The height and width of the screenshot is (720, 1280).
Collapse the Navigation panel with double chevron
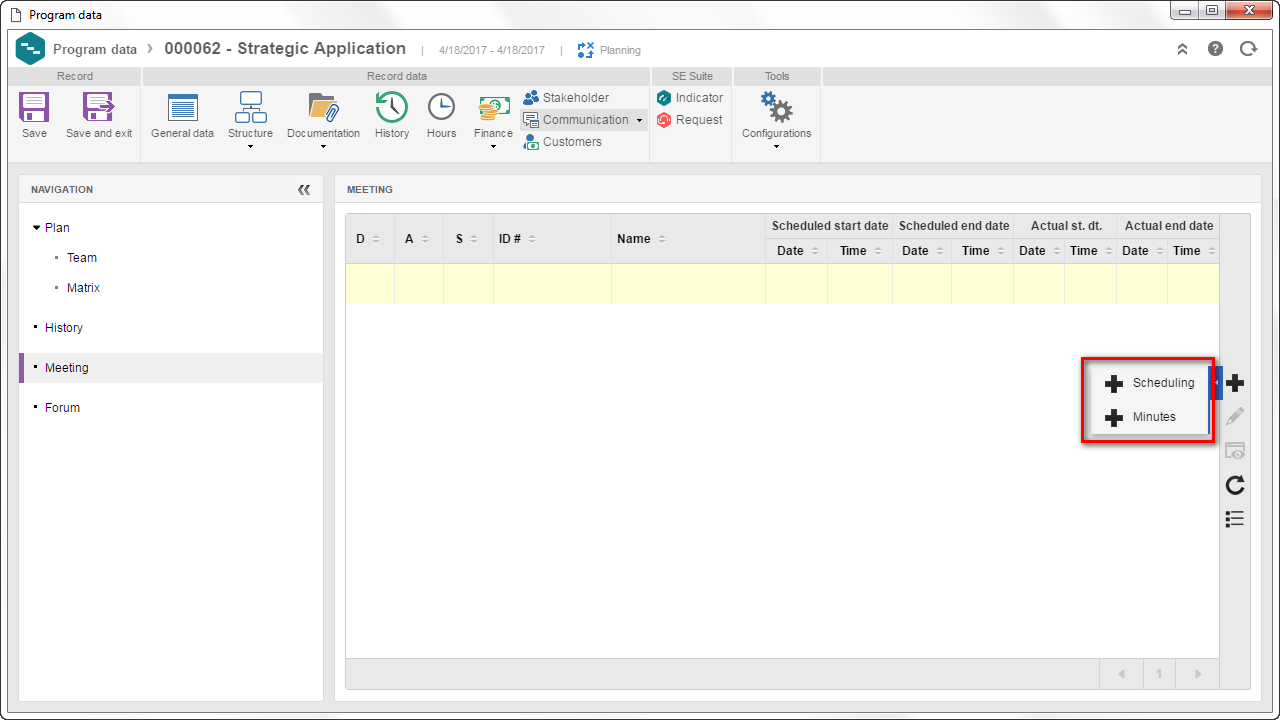click(x=304, y=189)
